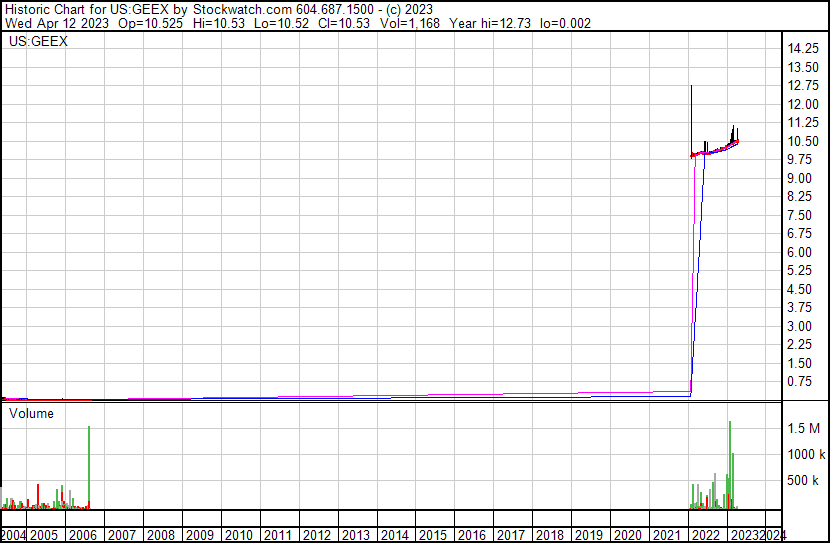Click the 2019 year label on the time axis
The image size is (830, 543).
[588, 535]
